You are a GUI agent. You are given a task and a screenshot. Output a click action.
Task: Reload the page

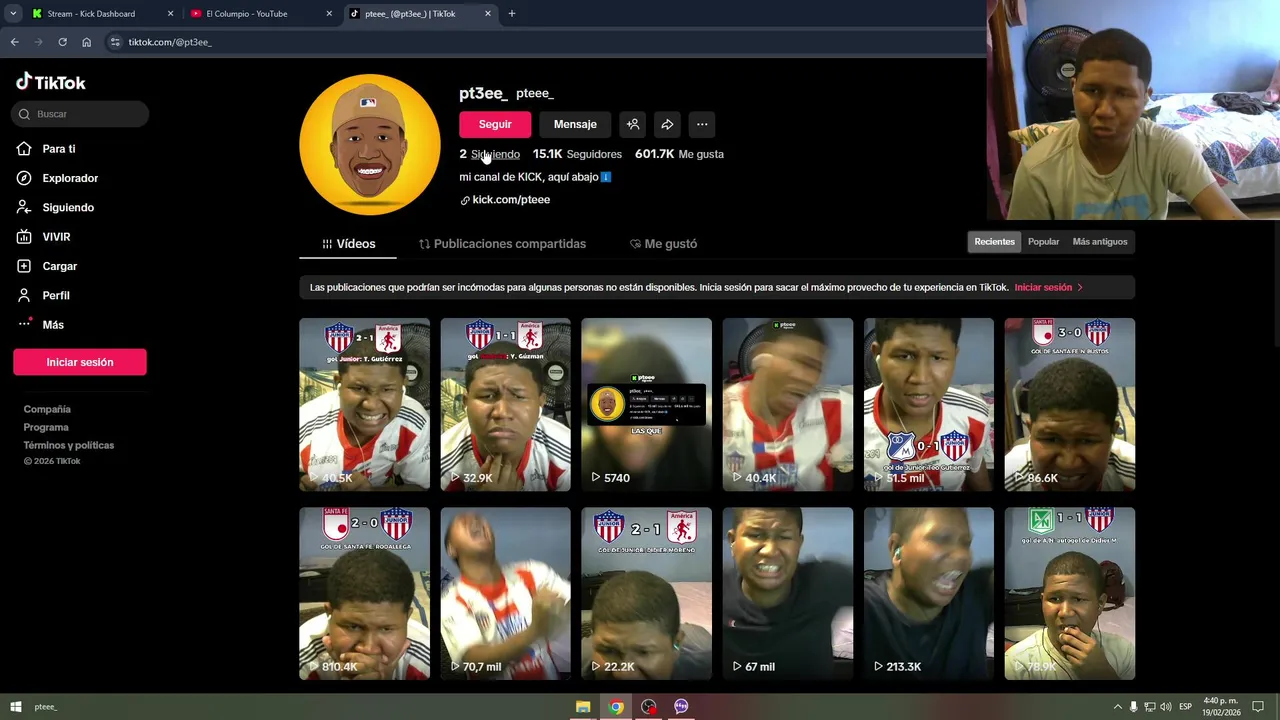[x=62, y=42]
